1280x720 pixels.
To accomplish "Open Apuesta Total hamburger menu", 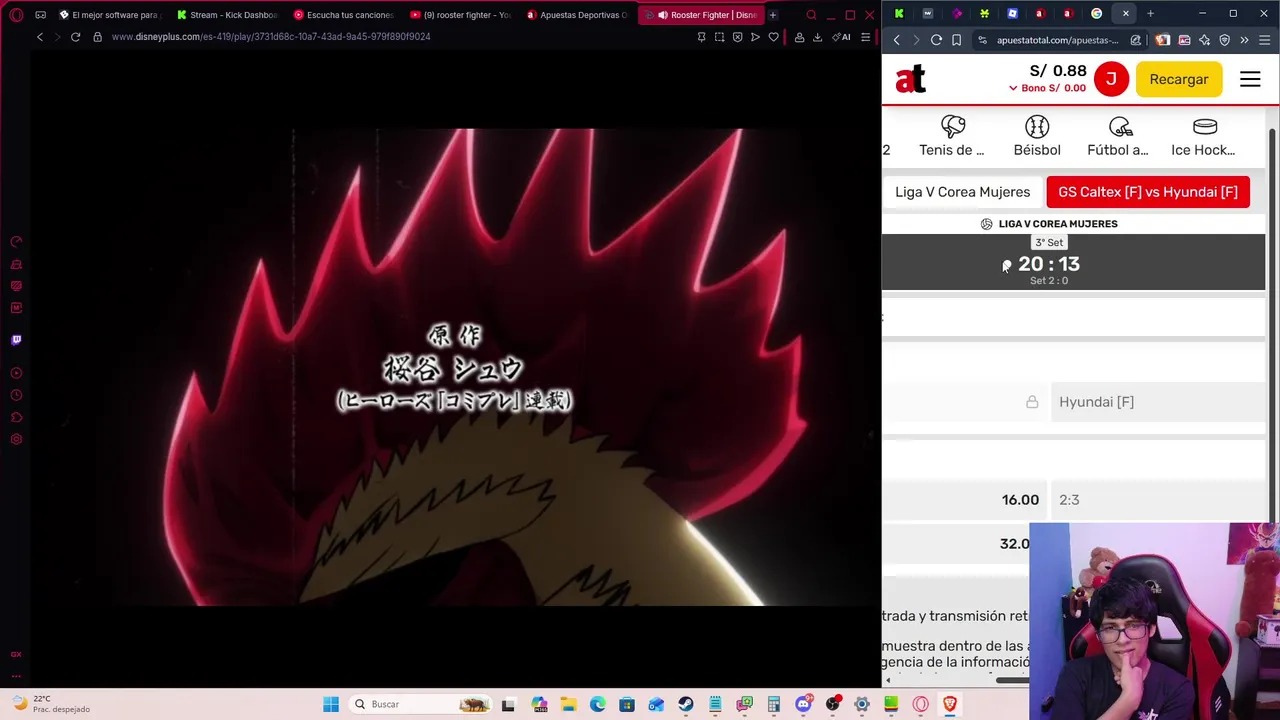I will [x=1250, y=79].
